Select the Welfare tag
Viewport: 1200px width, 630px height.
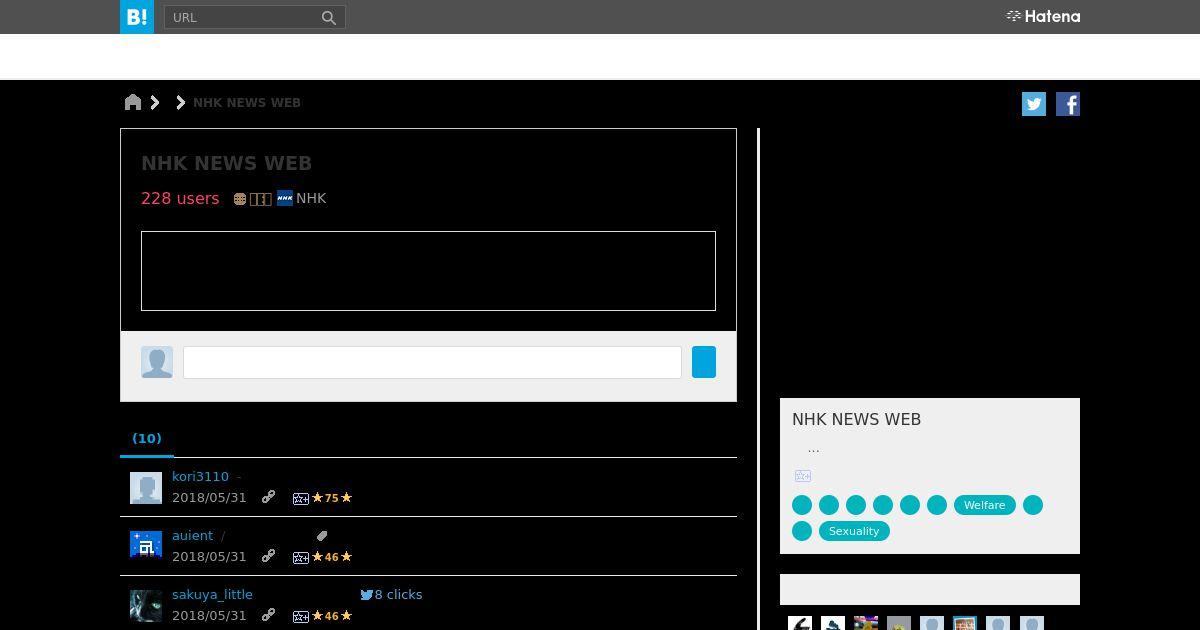tap(985, 505)
